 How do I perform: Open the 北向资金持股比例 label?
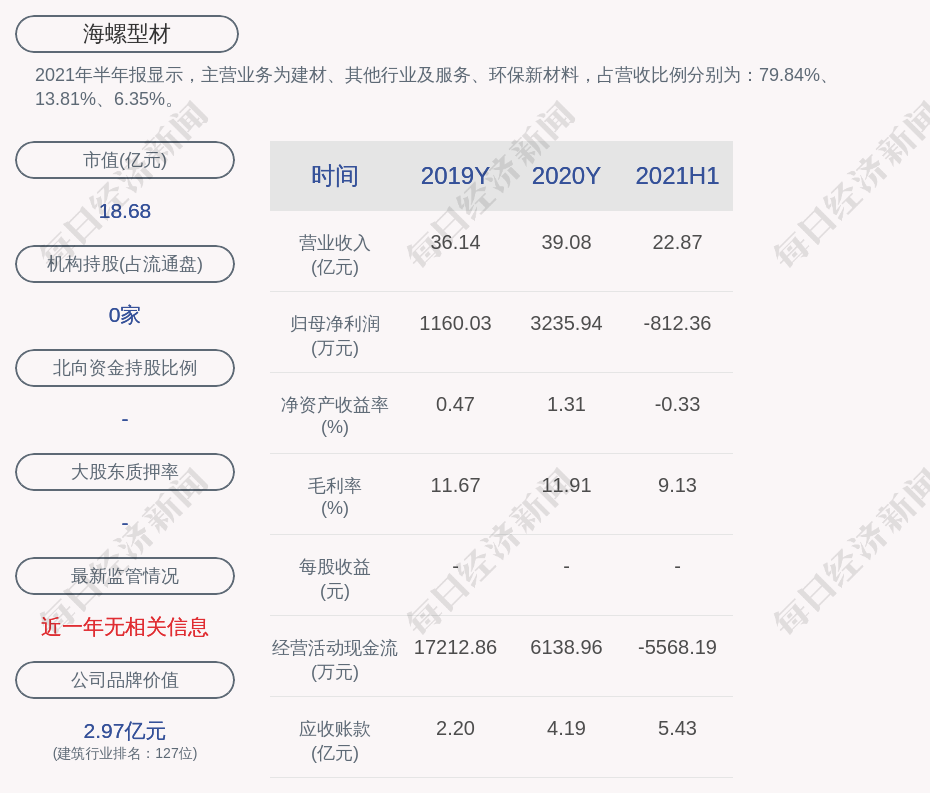[x=125, y=368]
